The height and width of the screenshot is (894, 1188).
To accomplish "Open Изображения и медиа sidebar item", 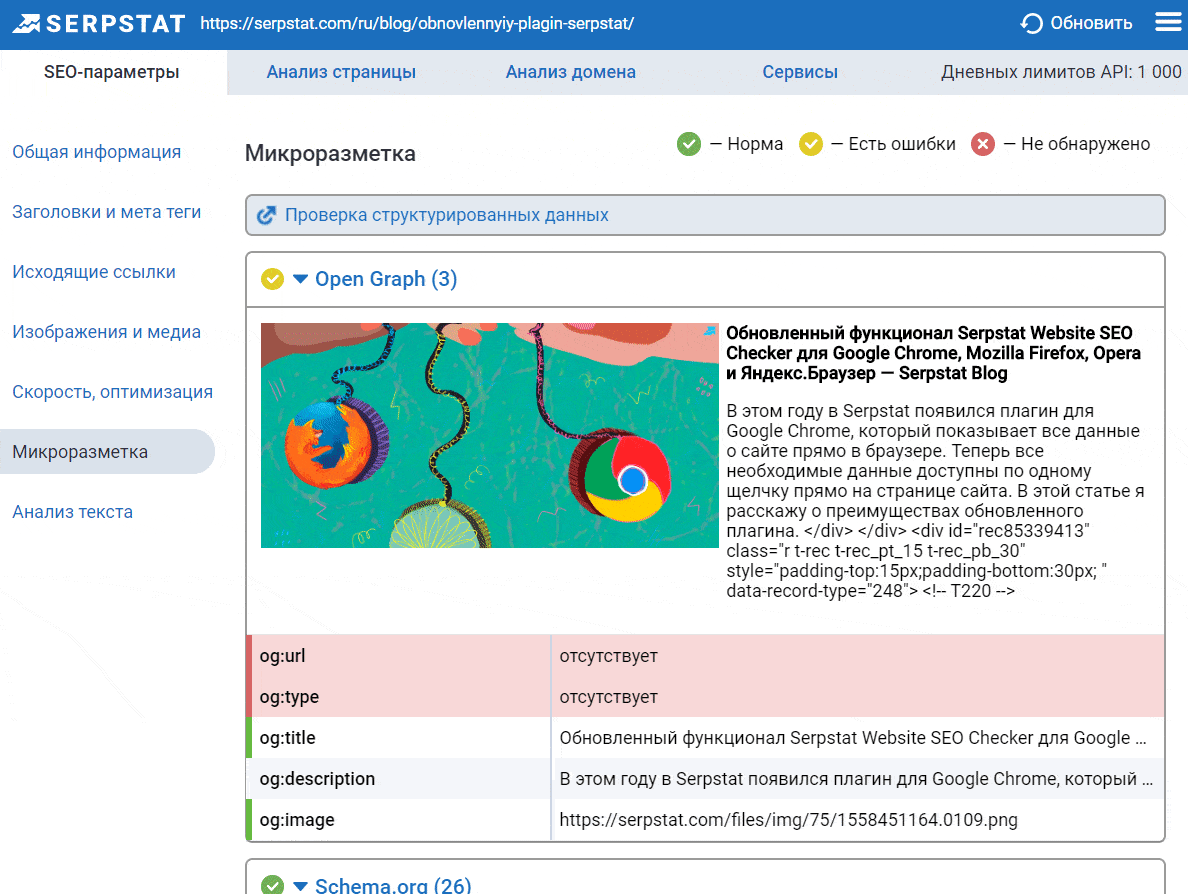I will 107,332.
